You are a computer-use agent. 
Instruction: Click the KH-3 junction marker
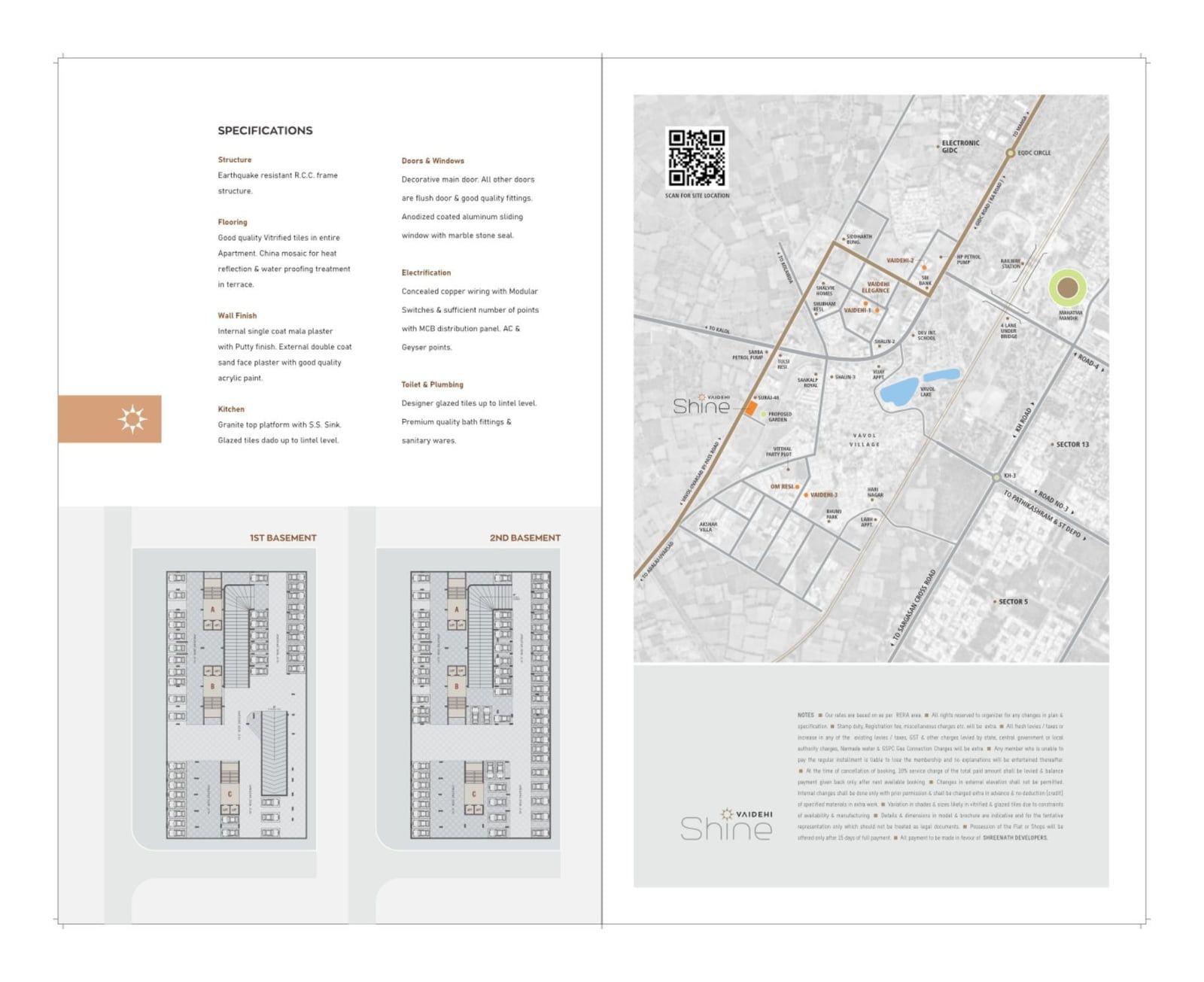click(x=996, y=477)
